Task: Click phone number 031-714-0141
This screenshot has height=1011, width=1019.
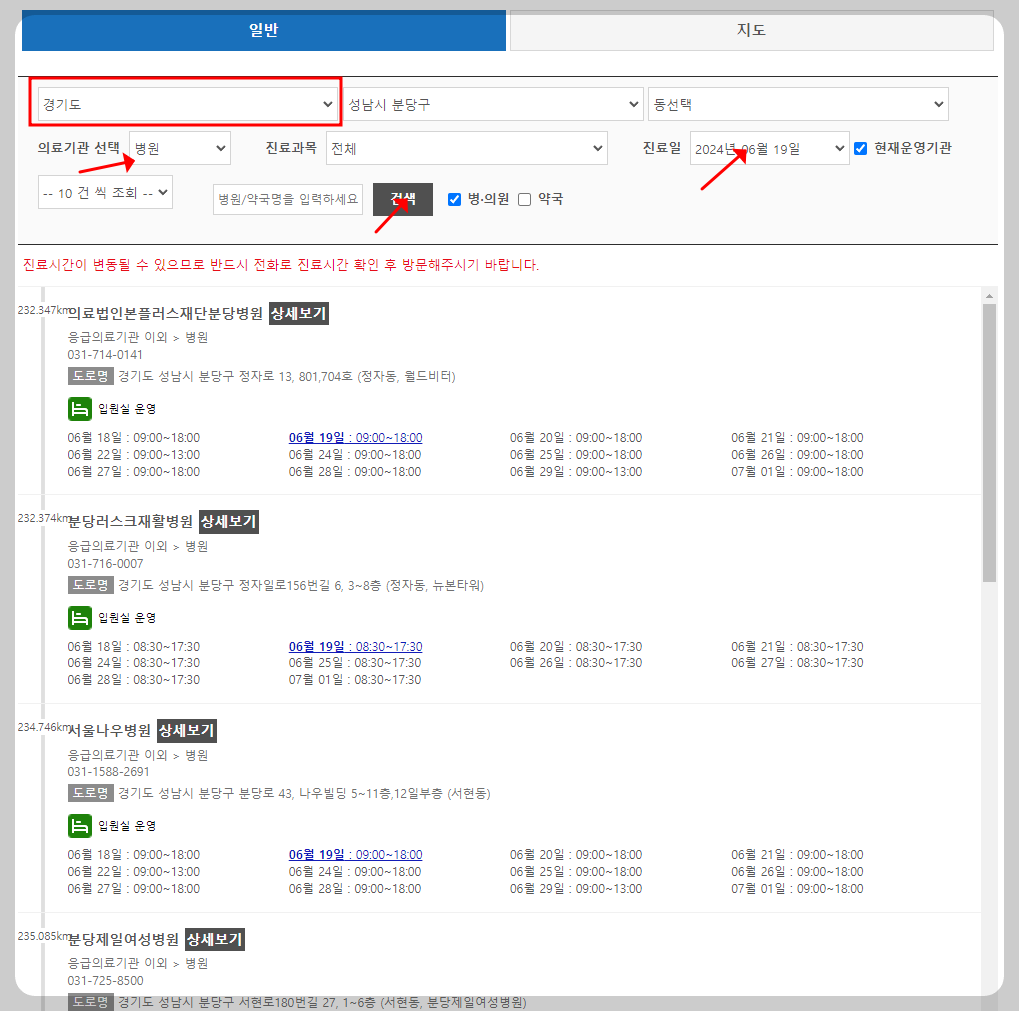Action: tap(105, 355)
